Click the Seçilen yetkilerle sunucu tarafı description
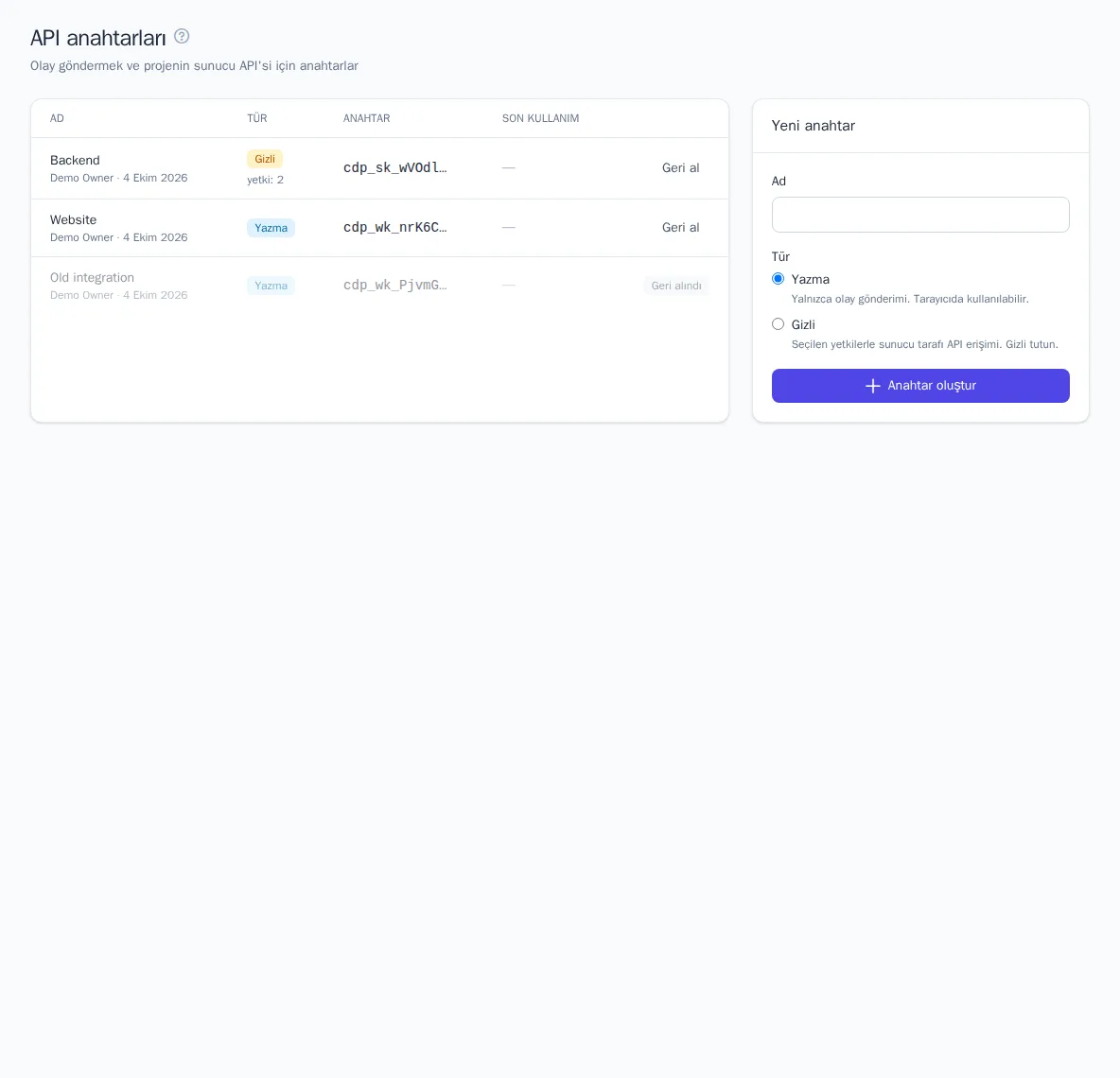This screenshot has height=1078, width=1120. tap(924, 344)
